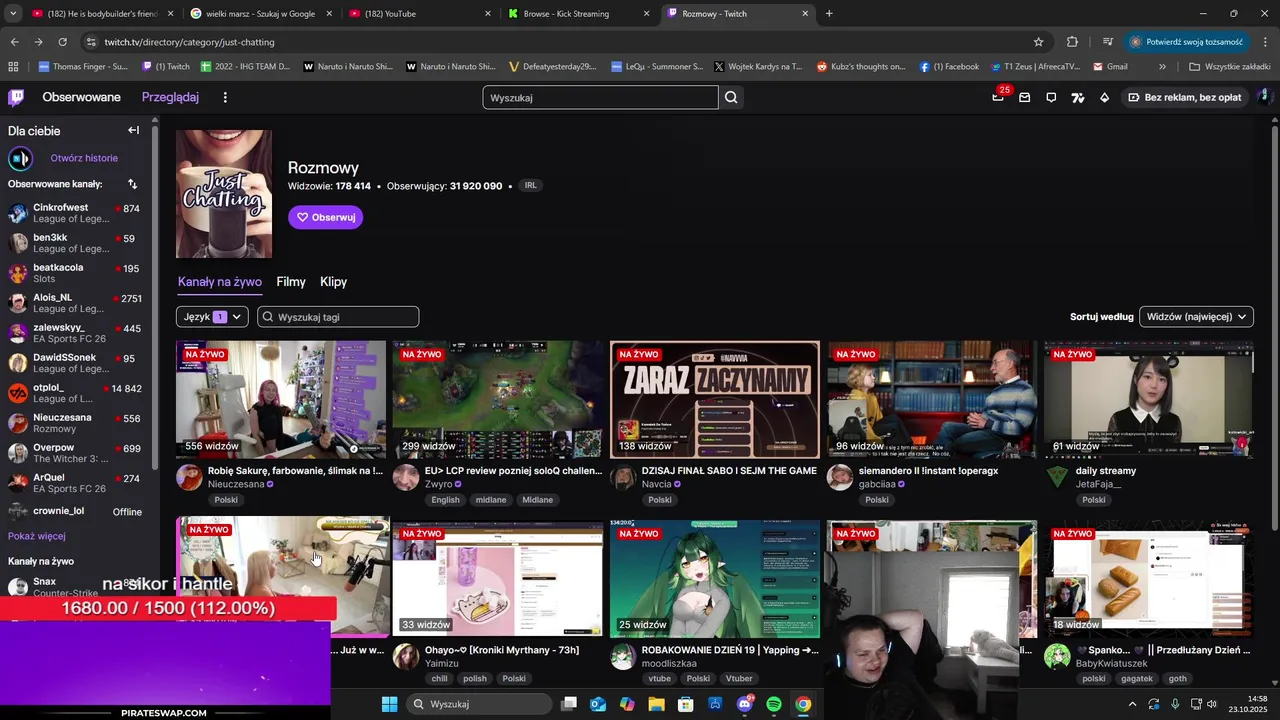
Task: Switch to the Filmy tab
Action: coord(291,282)
